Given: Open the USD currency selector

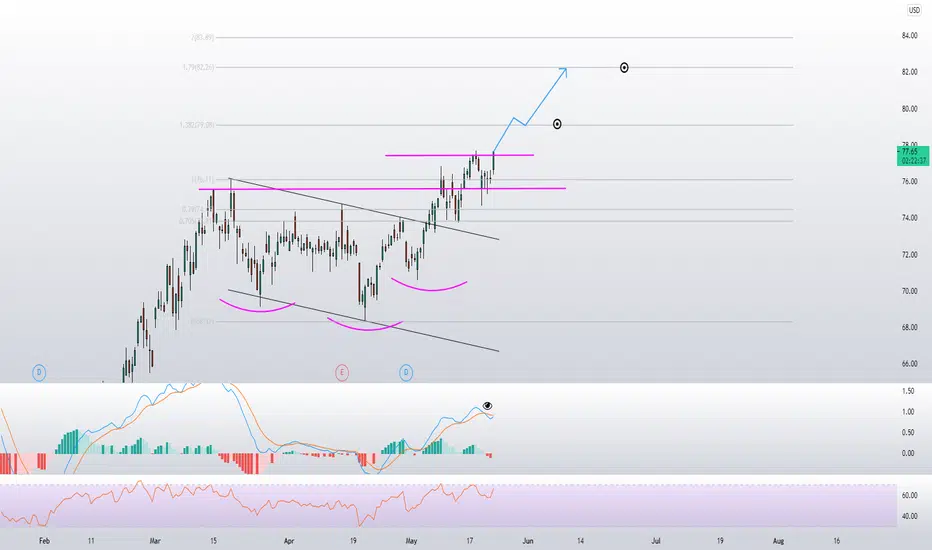Looking at the screenshot, I should pyautogui.click(x=914, y=10).
